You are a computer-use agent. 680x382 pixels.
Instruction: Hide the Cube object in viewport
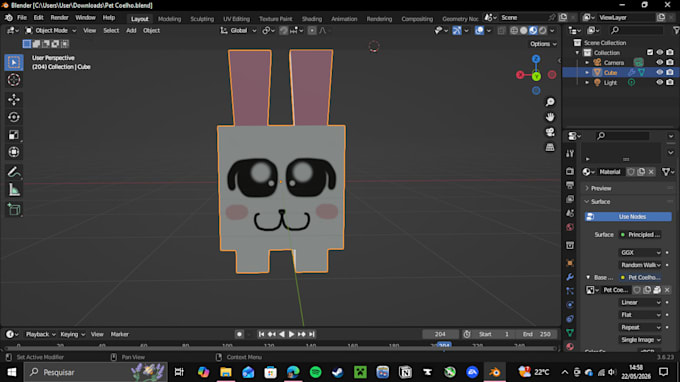coord(660,72)
